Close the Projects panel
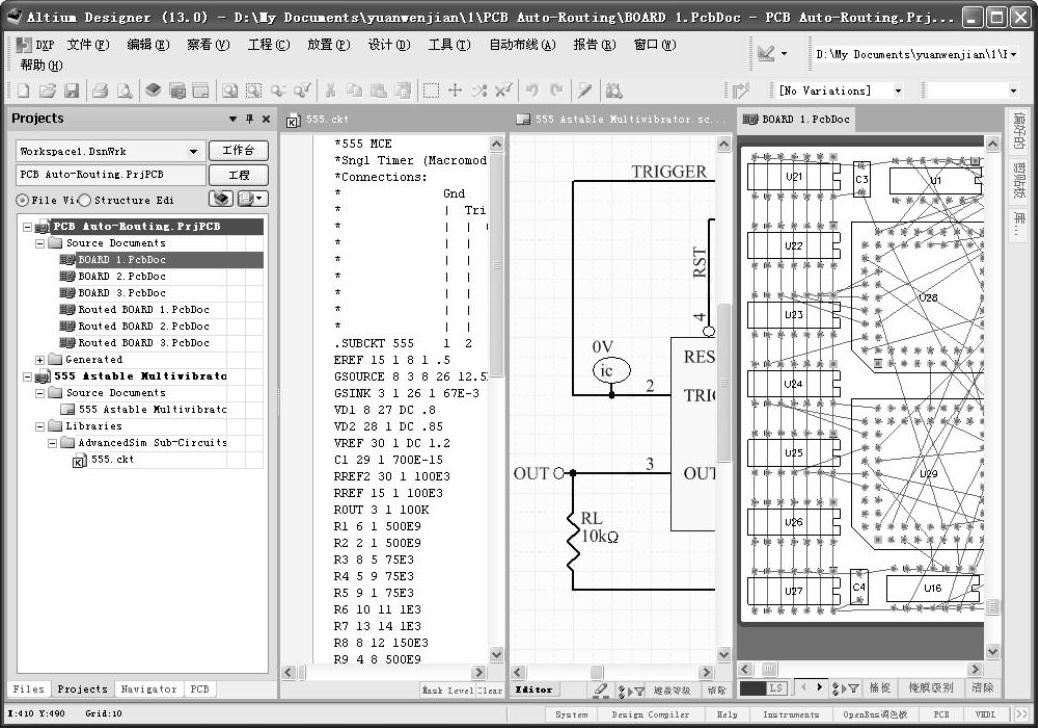This screenshot has height=728, width=1038. tap(266, 119)
